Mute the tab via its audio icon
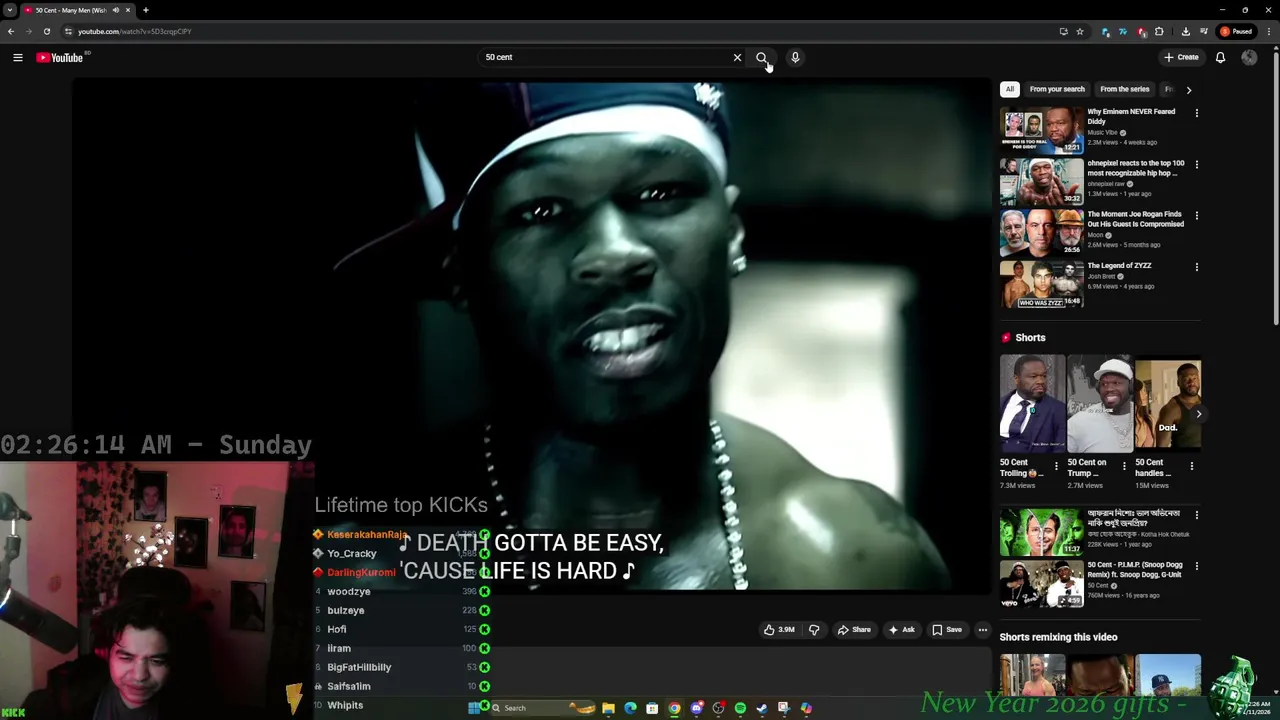Viewport: 1280px width, 720px height. tap(116, 10)
